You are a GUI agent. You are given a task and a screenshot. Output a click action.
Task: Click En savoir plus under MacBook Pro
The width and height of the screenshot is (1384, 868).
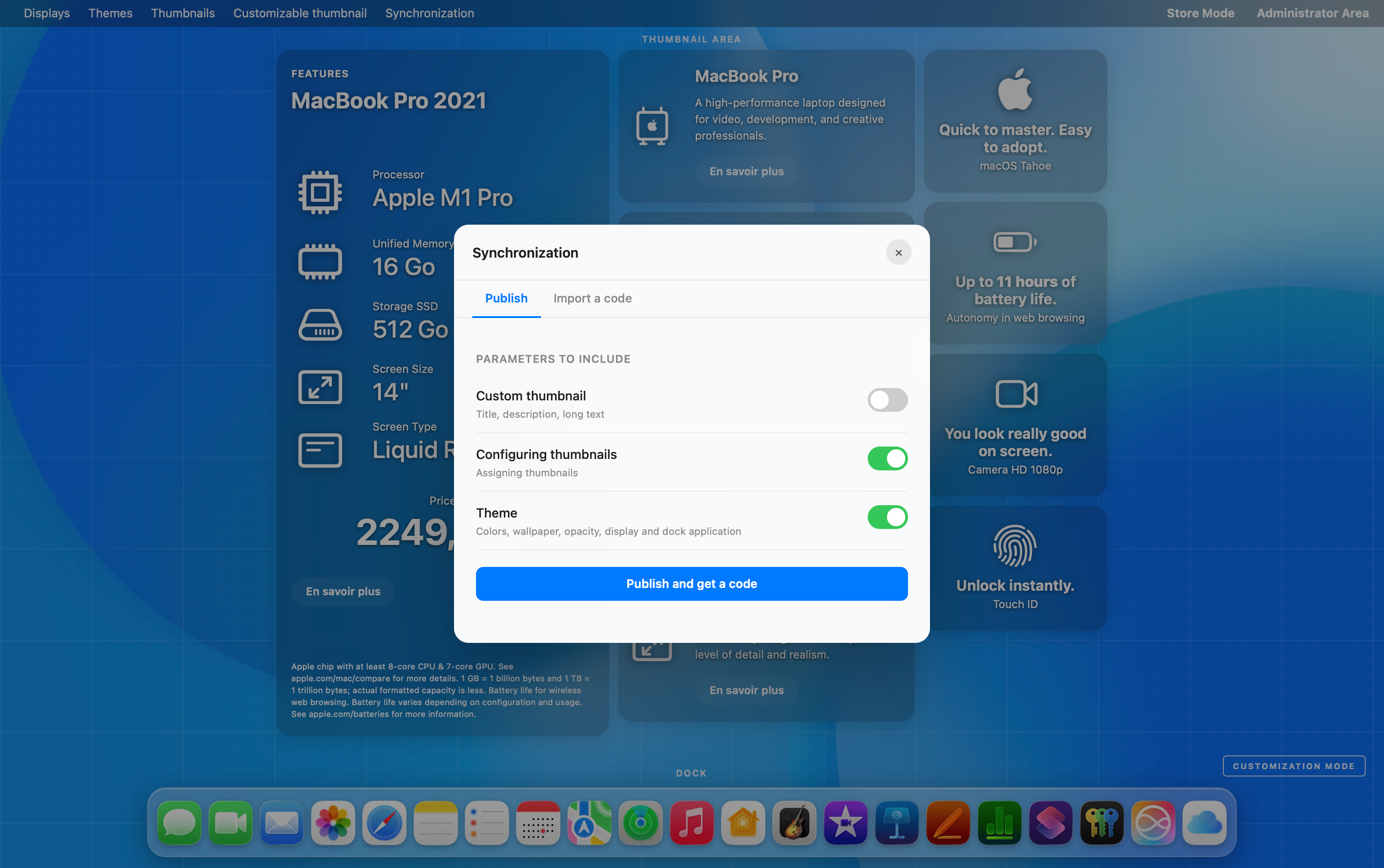[746, 171]
